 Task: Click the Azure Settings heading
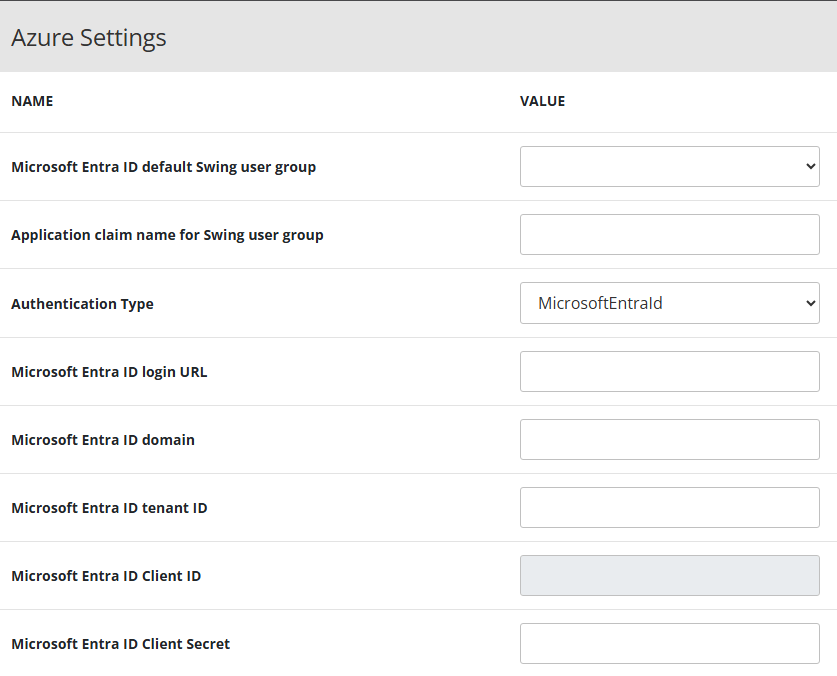click(89, 38)
